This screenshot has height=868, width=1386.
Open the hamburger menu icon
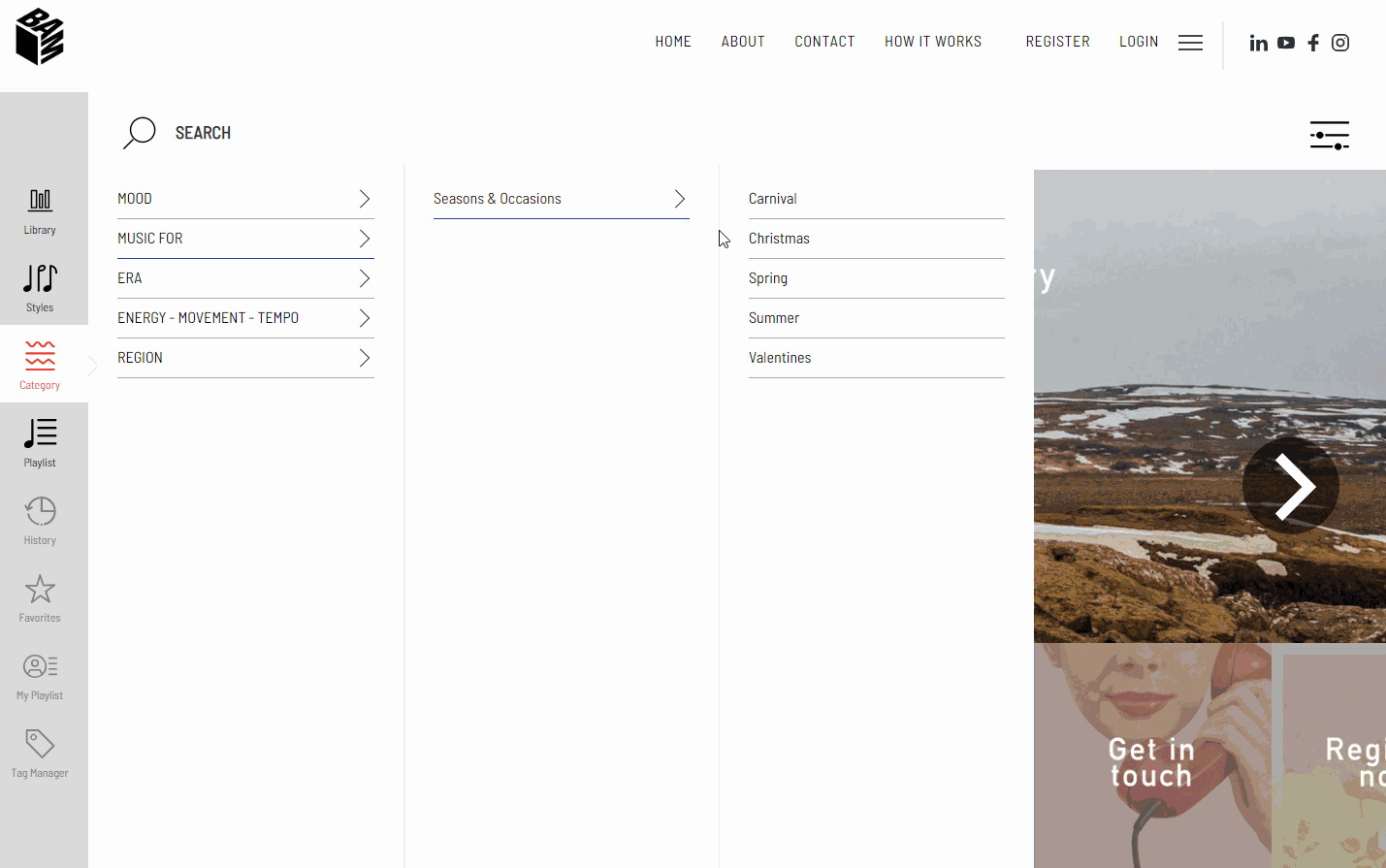[x=1190, y=43]
